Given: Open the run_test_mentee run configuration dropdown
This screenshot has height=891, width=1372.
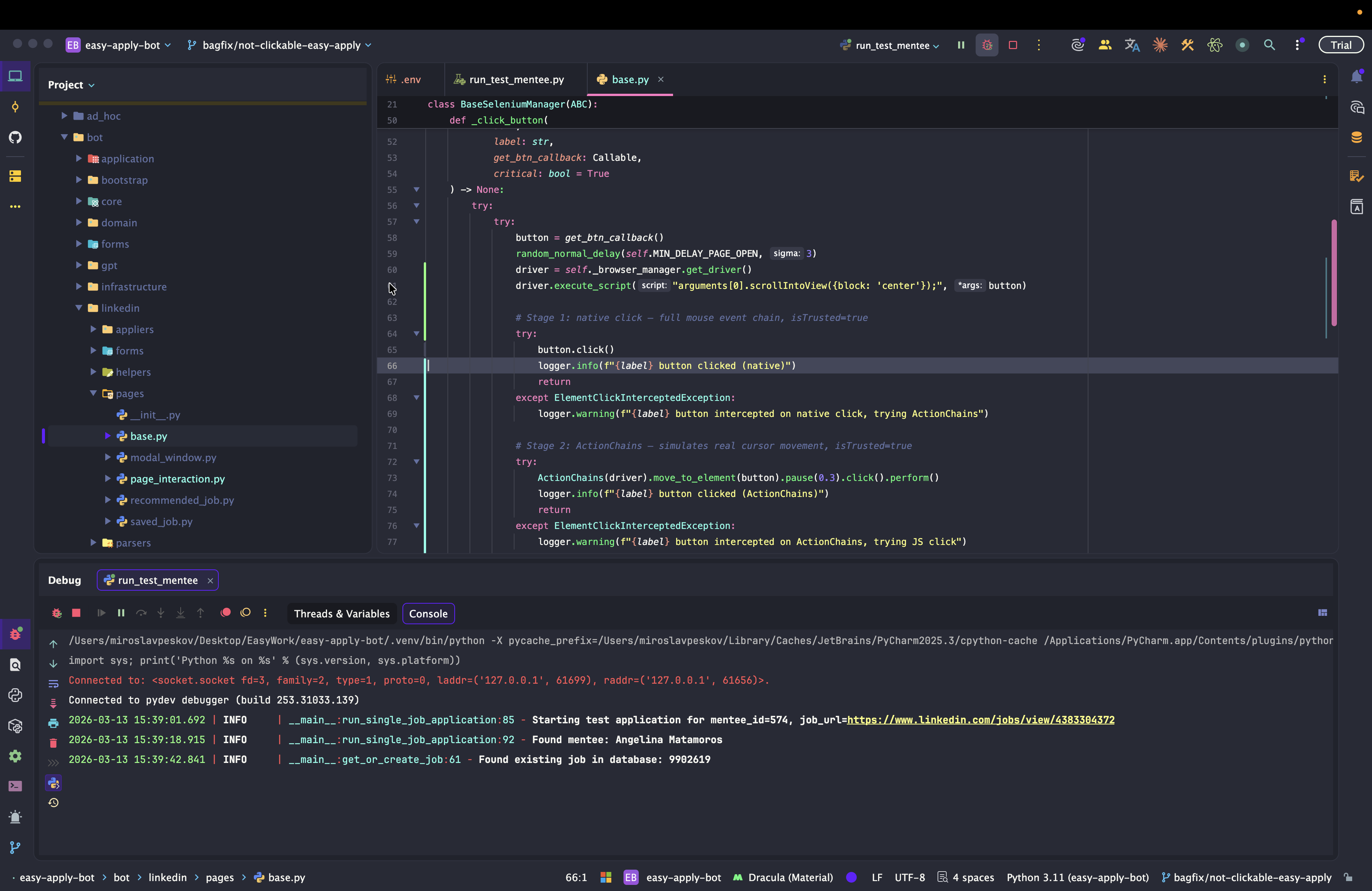Looking at the screenshot, I should (892, 45).
